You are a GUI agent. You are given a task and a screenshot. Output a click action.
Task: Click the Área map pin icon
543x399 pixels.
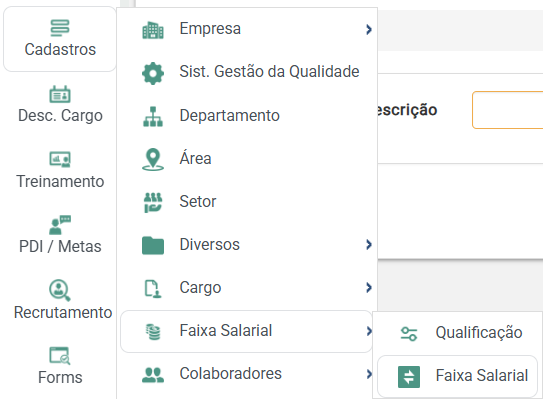153,159
